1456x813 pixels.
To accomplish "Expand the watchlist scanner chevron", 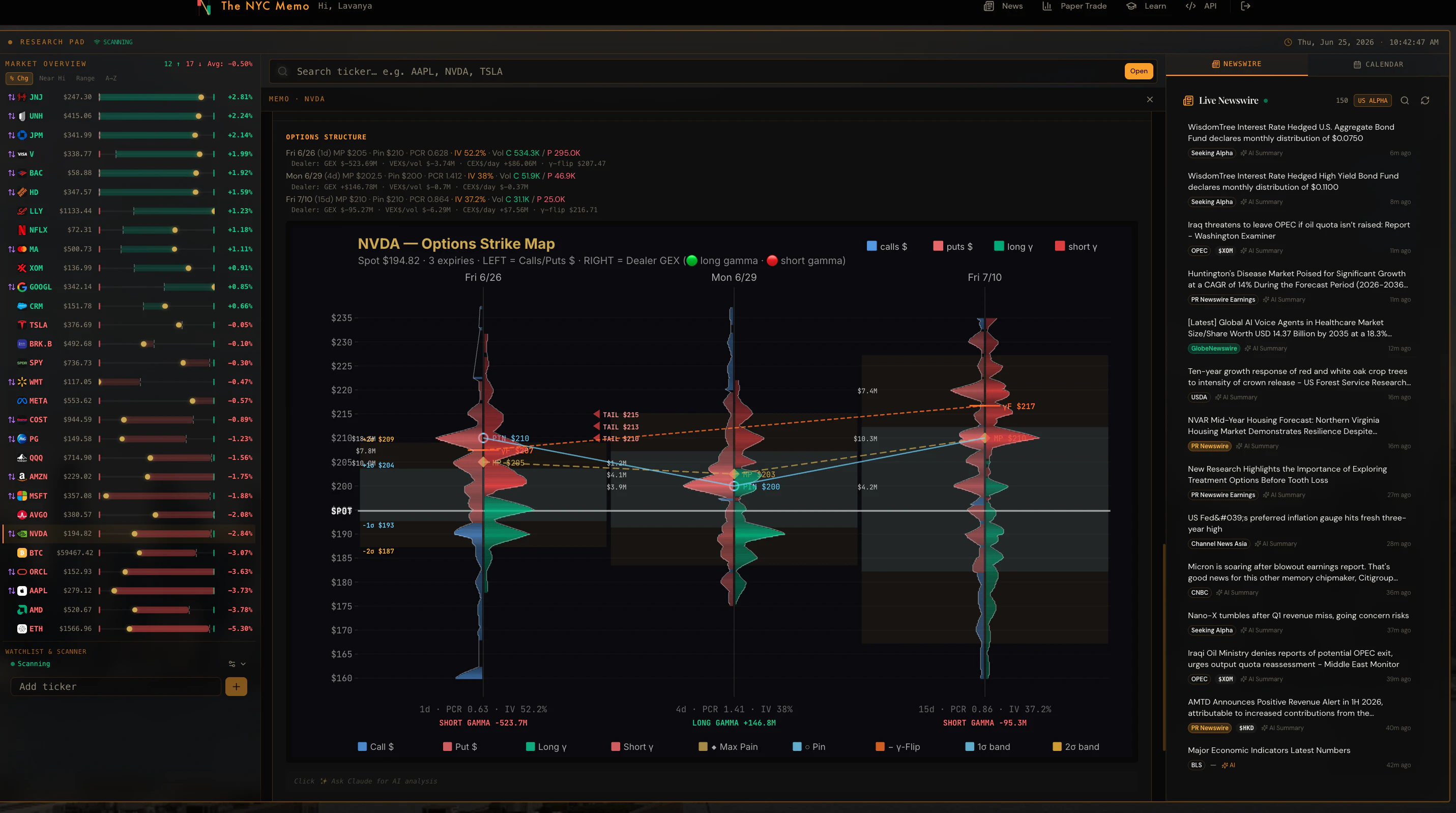I will click(244, 664).
